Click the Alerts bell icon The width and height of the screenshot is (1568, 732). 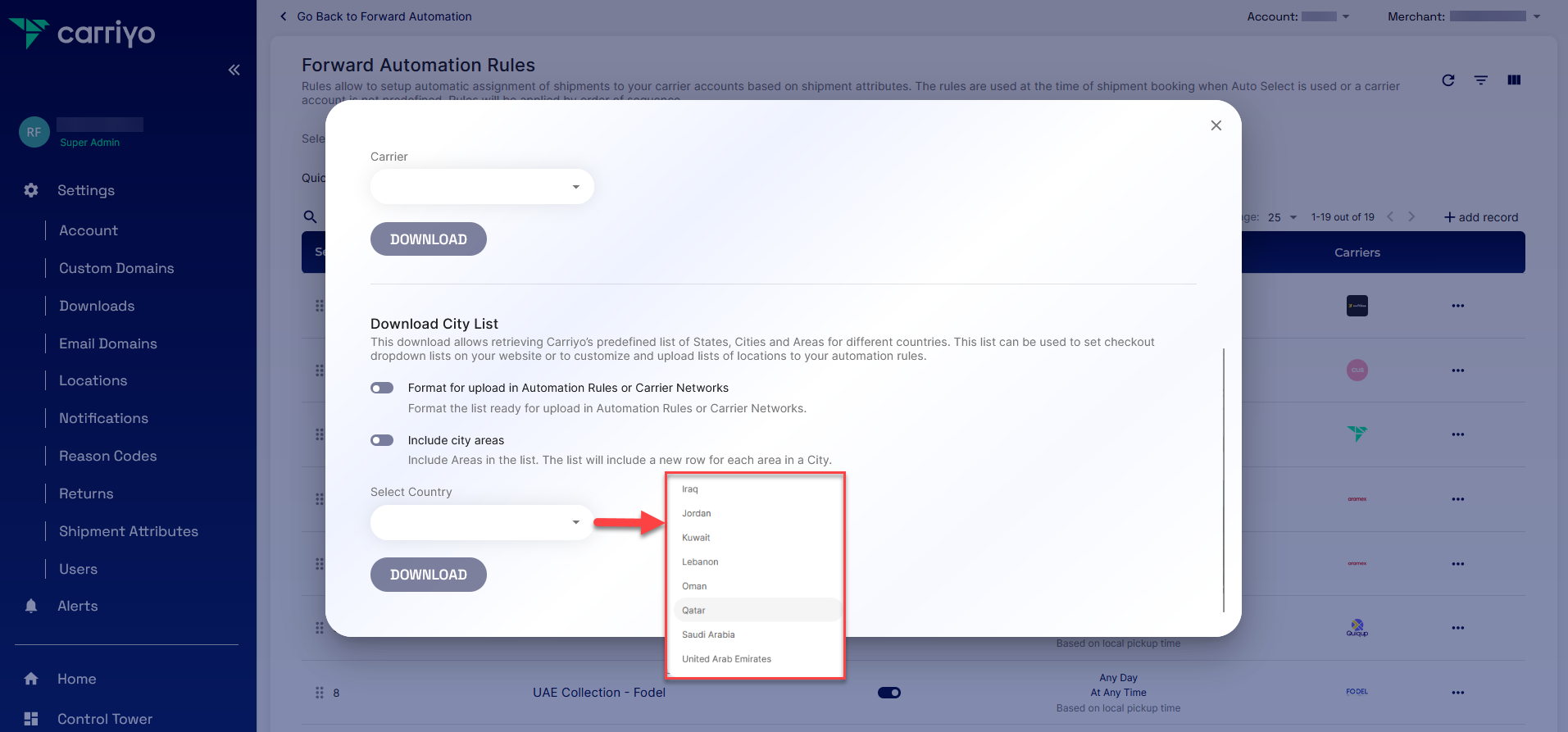(x=31, y=606)
